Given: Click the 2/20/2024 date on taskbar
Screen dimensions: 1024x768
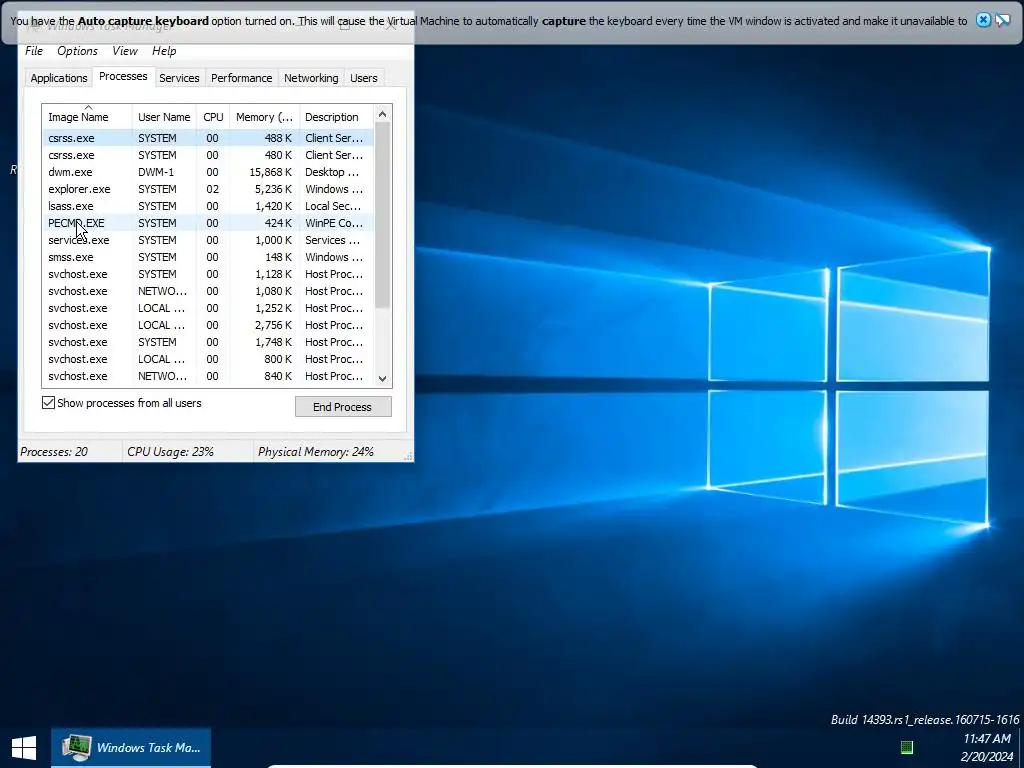Looking at the screenshot, I should tap(987, 757).
